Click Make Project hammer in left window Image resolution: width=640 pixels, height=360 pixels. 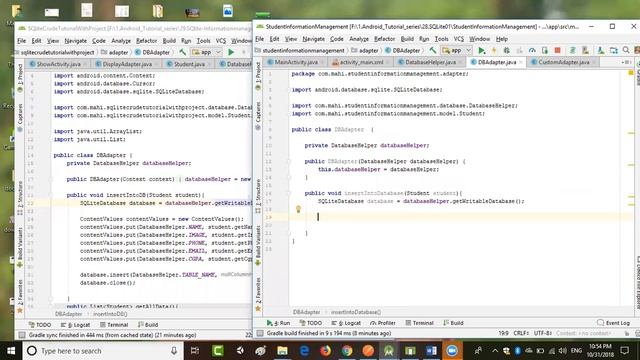(182, 52)
